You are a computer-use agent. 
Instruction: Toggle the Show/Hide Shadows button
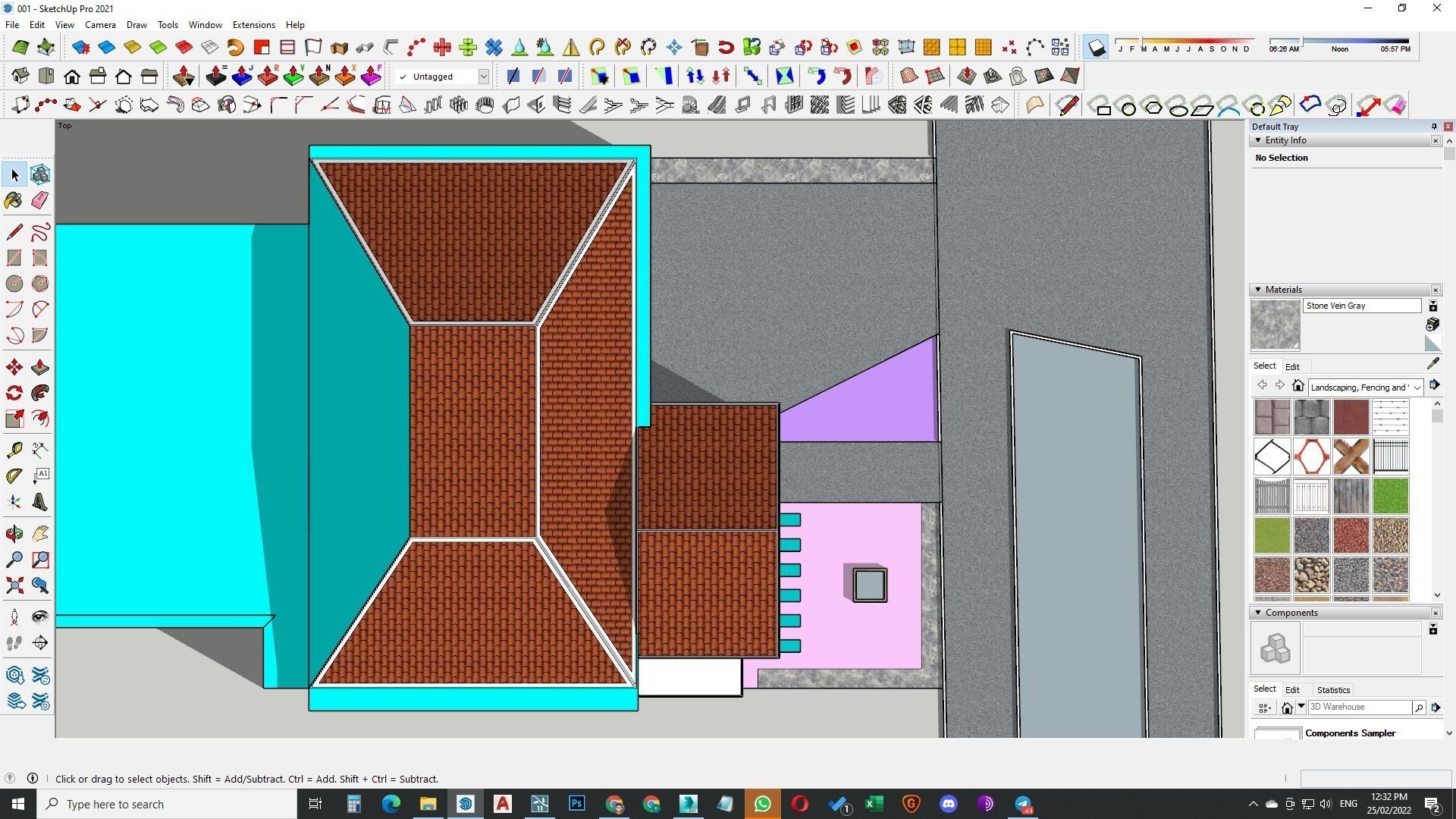[1096, 48]
